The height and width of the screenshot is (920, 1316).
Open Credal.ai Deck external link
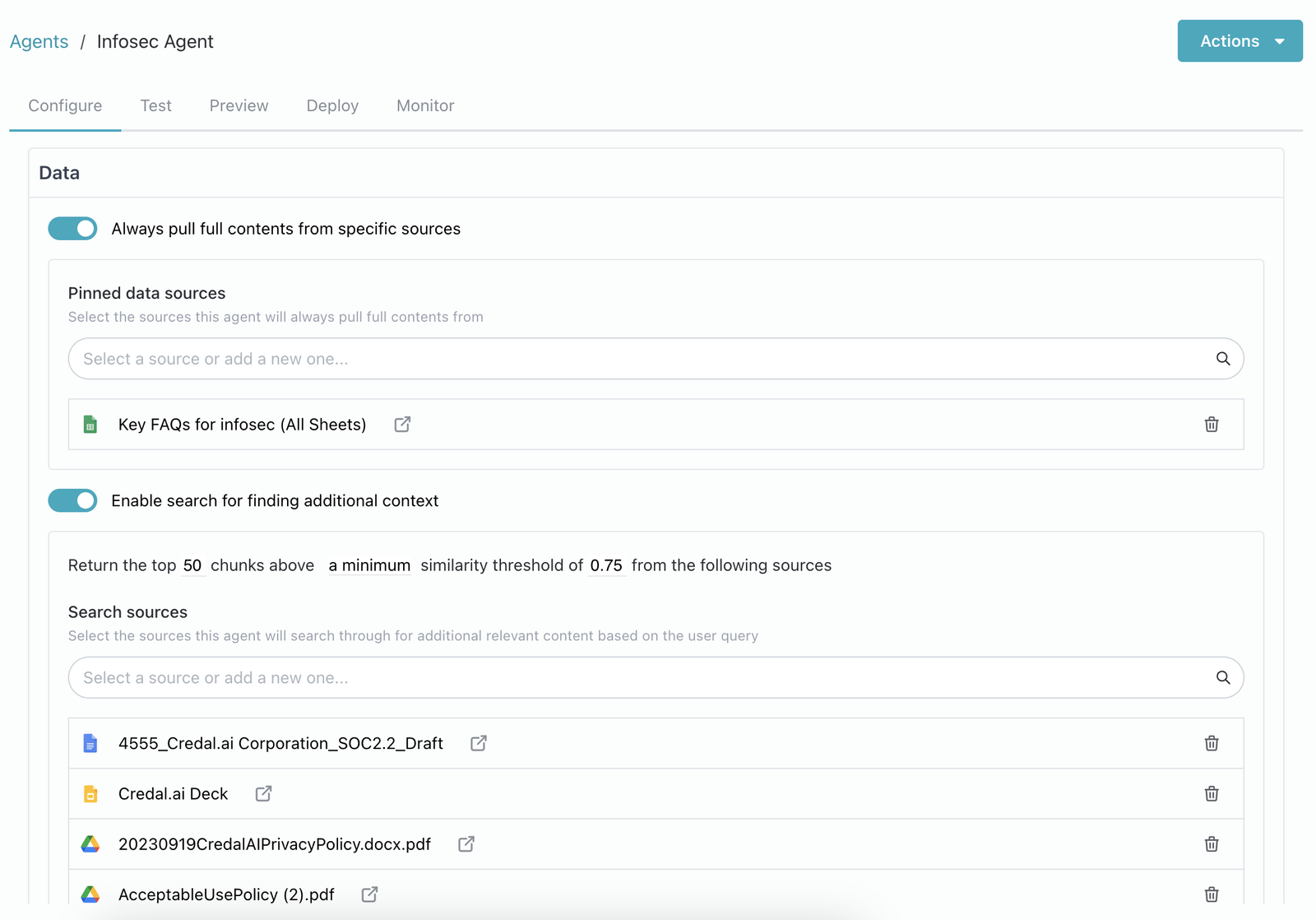pyautogui.click(x=263, y=793)
